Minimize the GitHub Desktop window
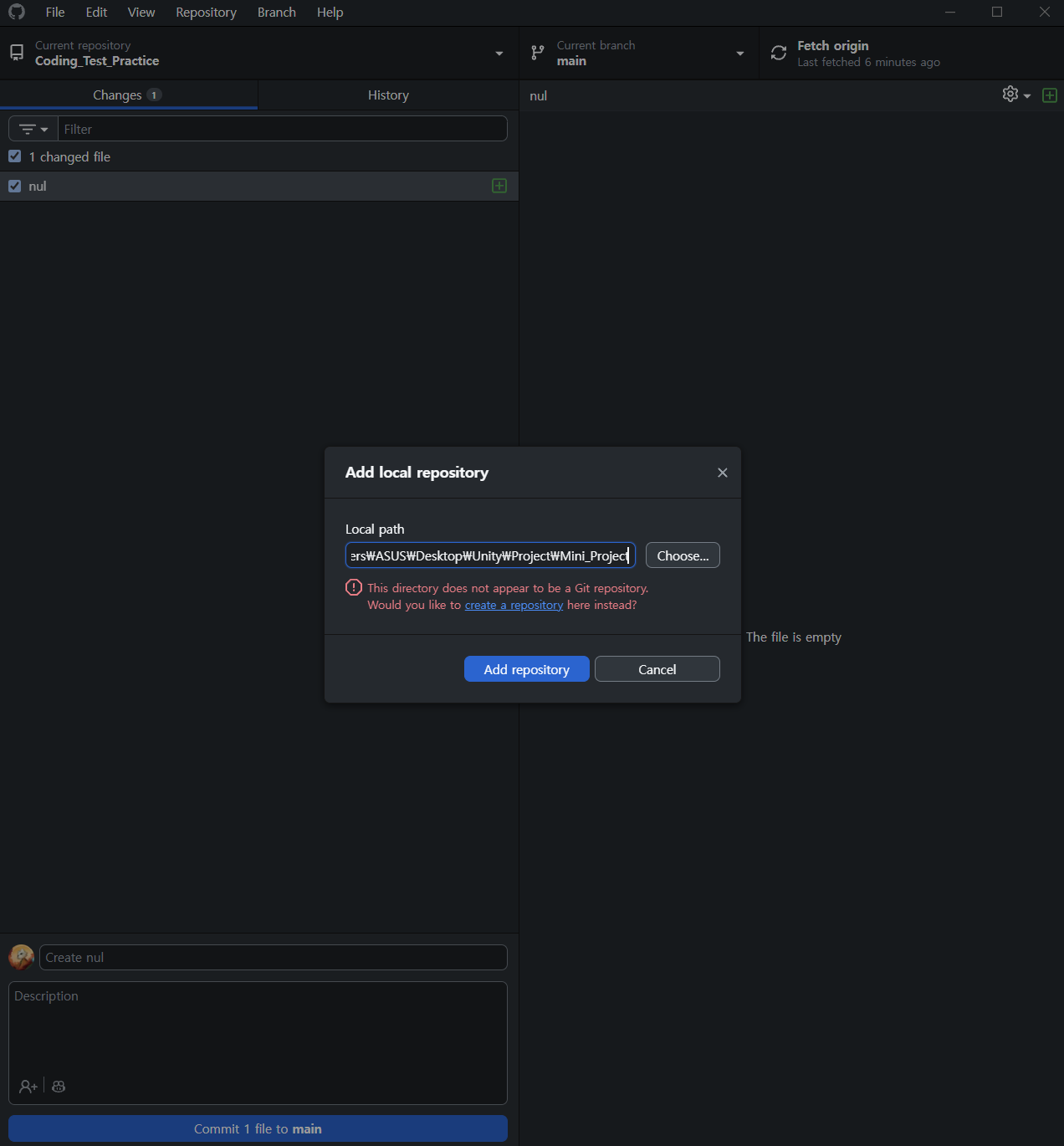 coord(950,12)
